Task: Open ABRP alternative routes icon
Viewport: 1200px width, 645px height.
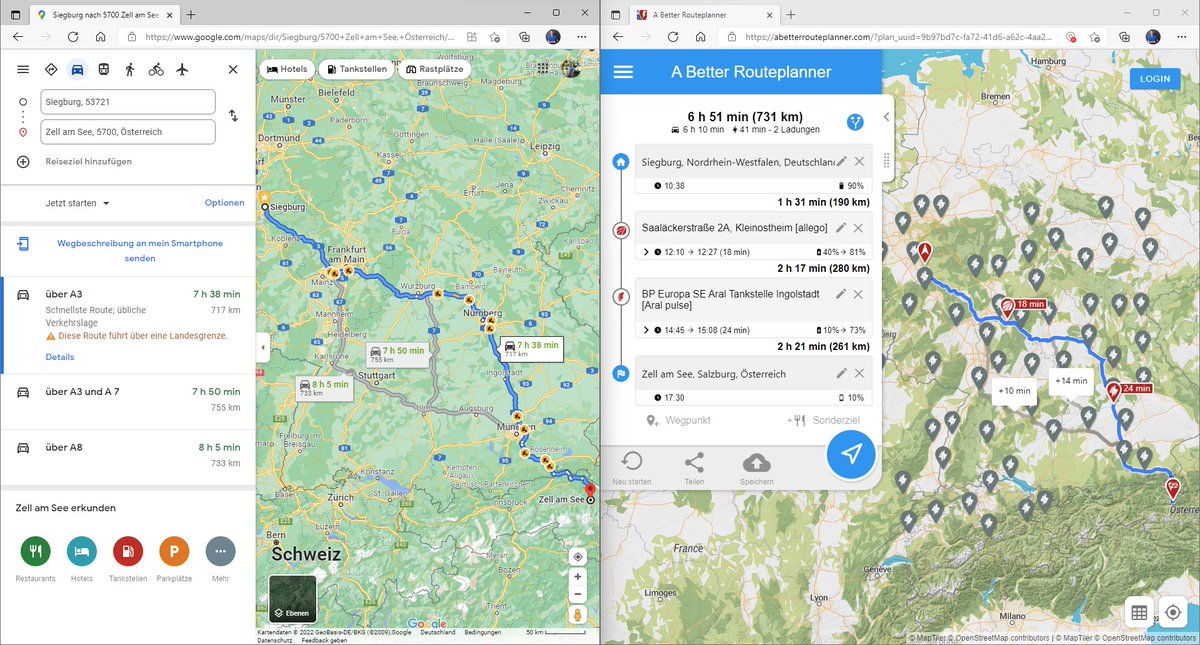Action: tap(855, 121)
